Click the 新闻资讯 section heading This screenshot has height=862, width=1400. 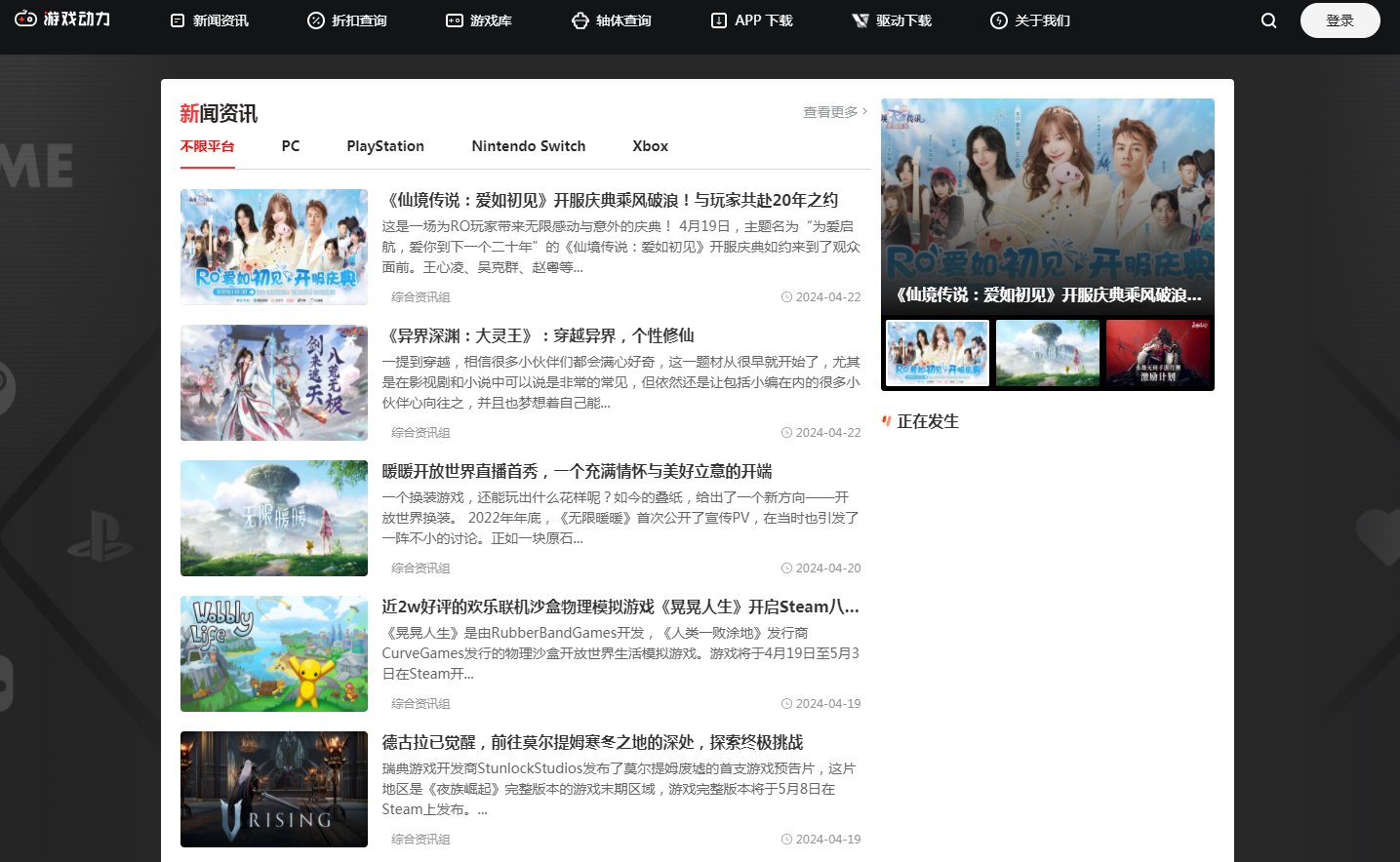point(219,114)
